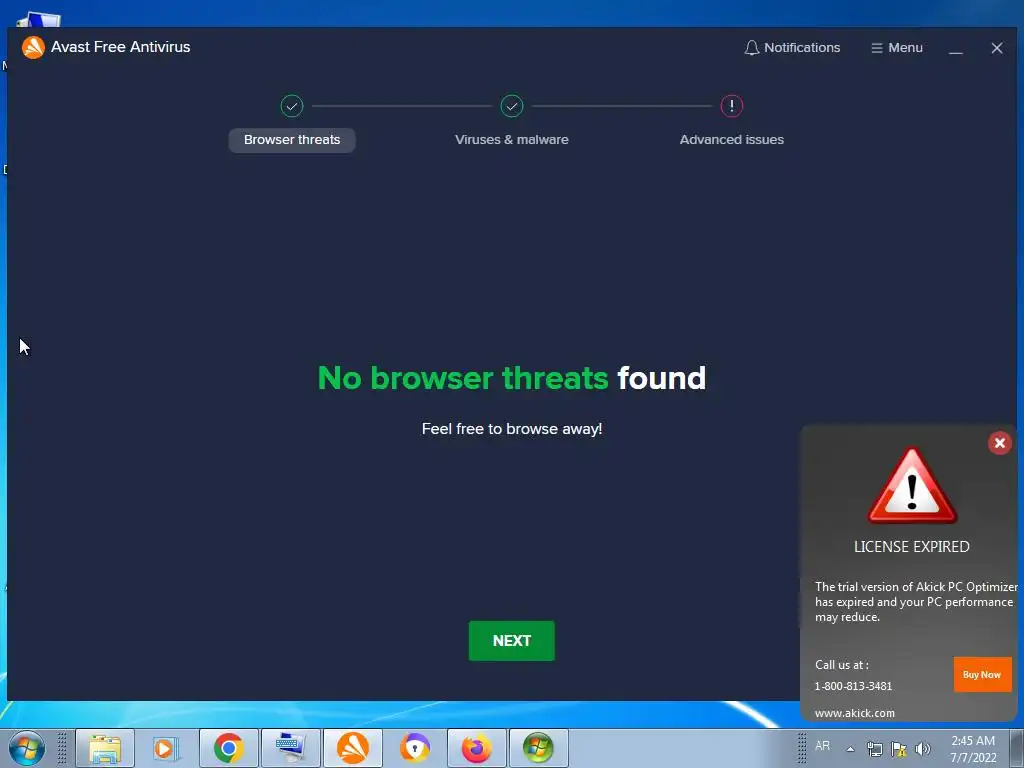The width and height of the screenshot is (1024, 768).
Task: Close the Avast Free Antivirus window
Action: pyautogui.click(x=997, y=48)
